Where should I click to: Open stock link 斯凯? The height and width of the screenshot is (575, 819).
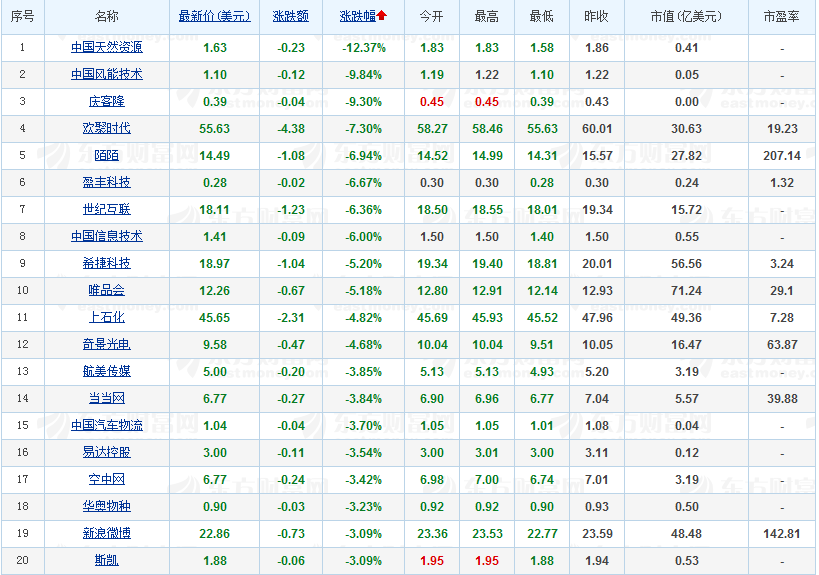click(107, 560)
